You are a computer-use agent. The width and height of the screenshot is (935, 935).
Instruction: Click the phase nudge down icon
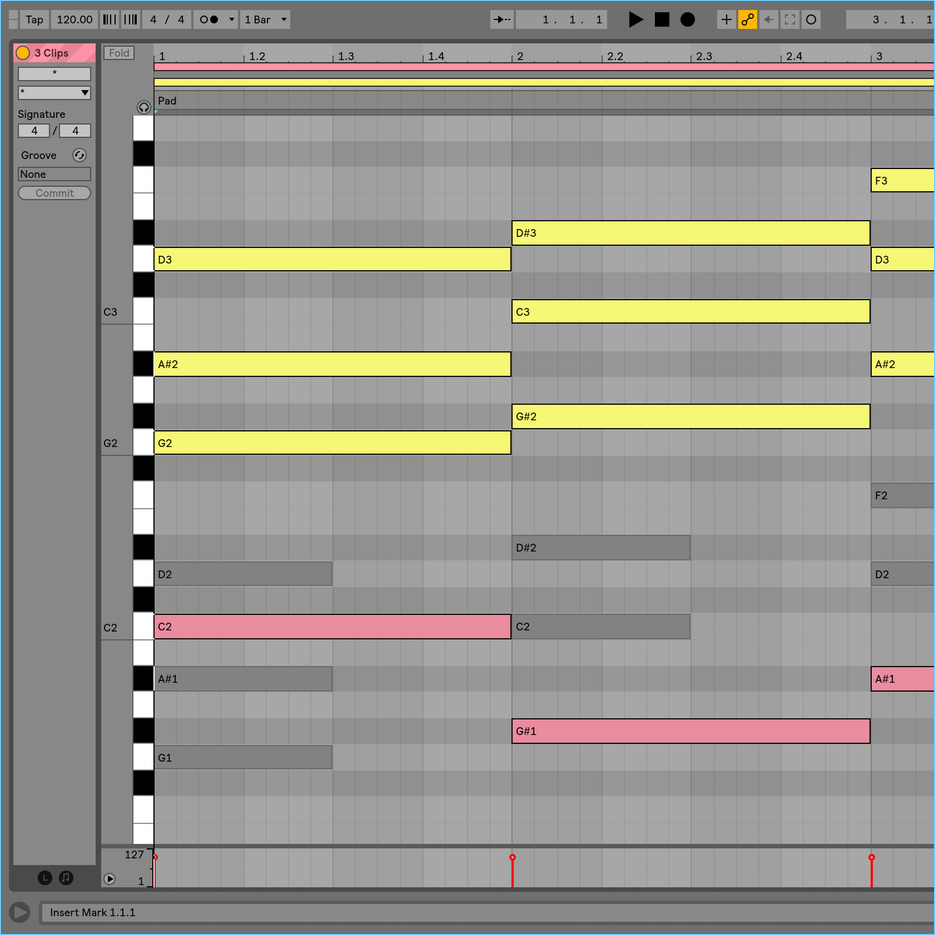coord(110,20)
